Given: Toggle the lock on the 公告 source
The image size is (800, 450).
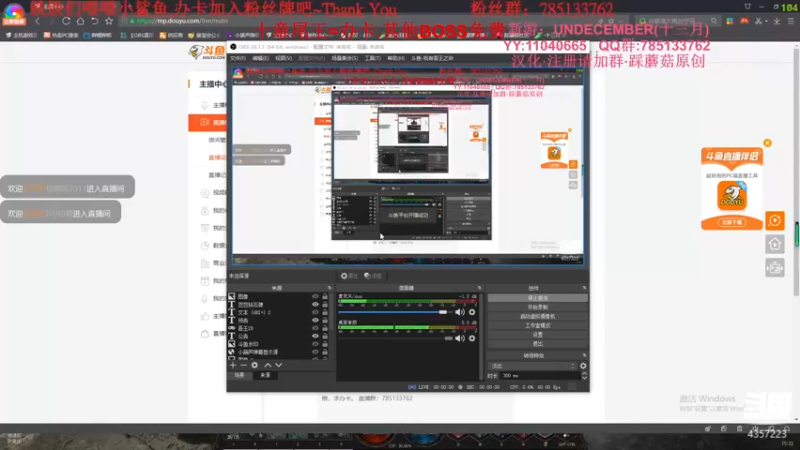Looking at the screenshot, I should 325,336.
